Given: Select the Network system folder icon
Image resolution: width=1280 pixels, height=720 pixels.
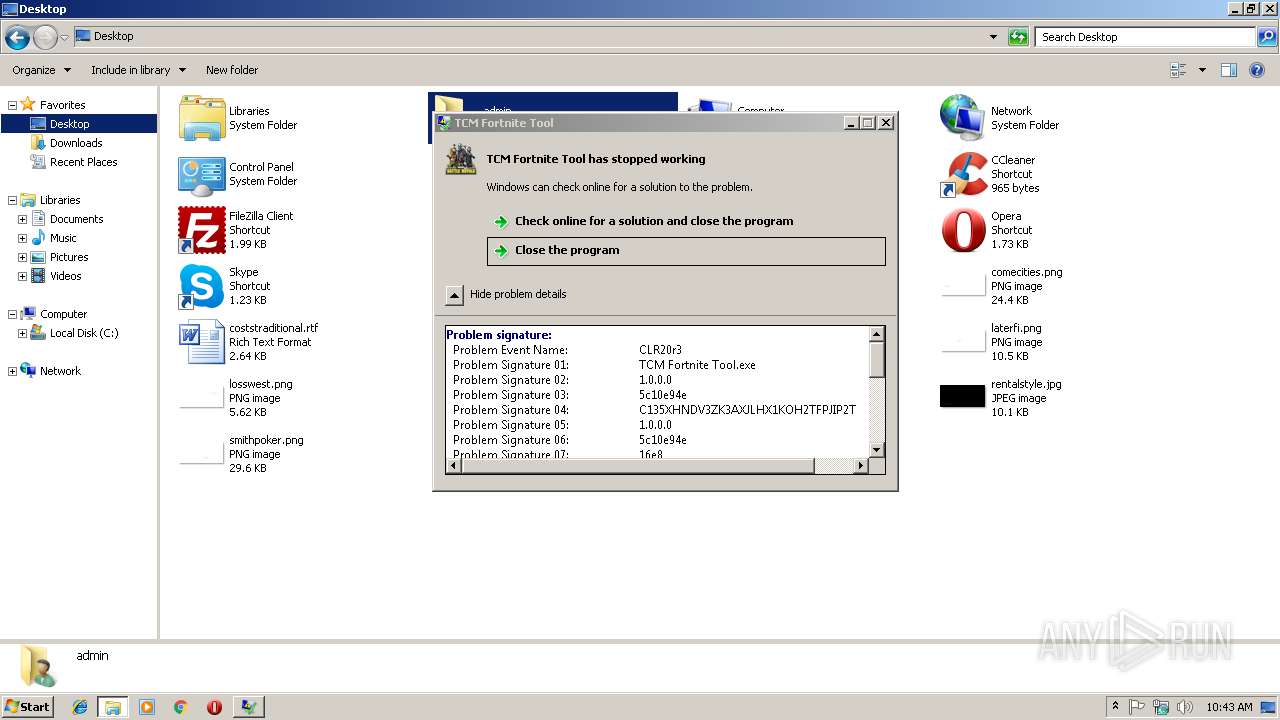Looking at the screenshot, I should [963, 118].
